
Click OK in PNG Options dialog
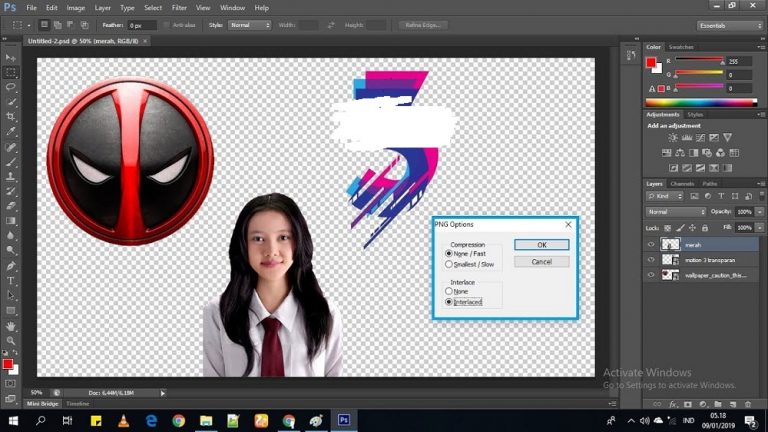(541, 245)
